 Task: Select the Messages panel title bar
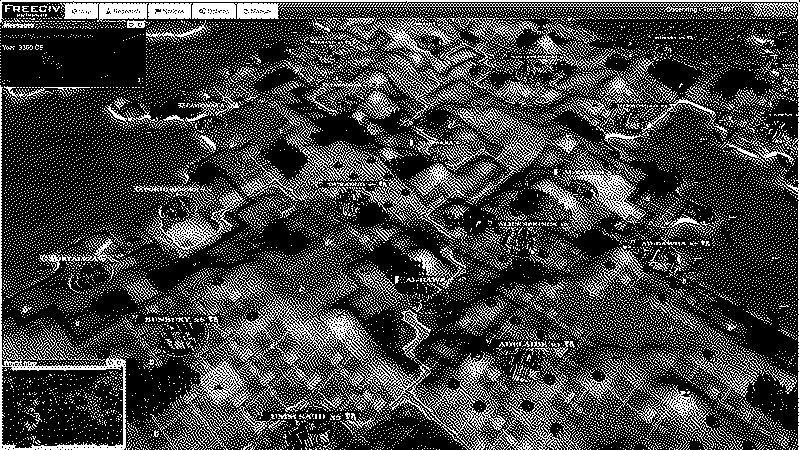pyautogui.click(x=60, y=23)
